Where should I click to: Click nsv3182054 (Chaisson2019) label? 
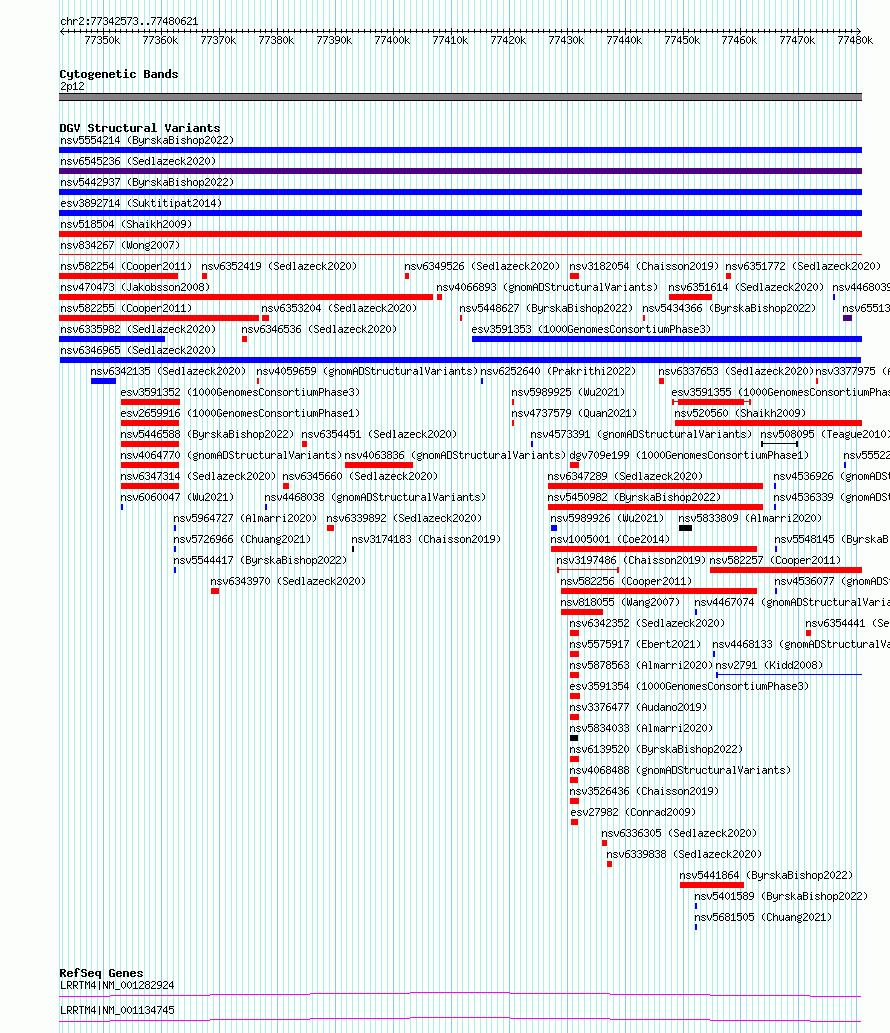click(x=644, y=267)
